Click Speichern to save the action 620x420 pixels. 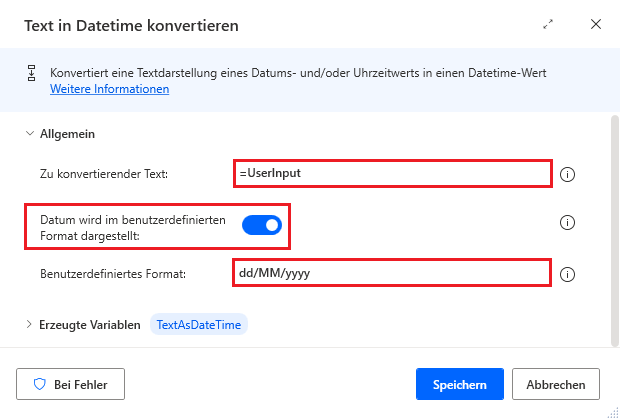click(459, 384)
